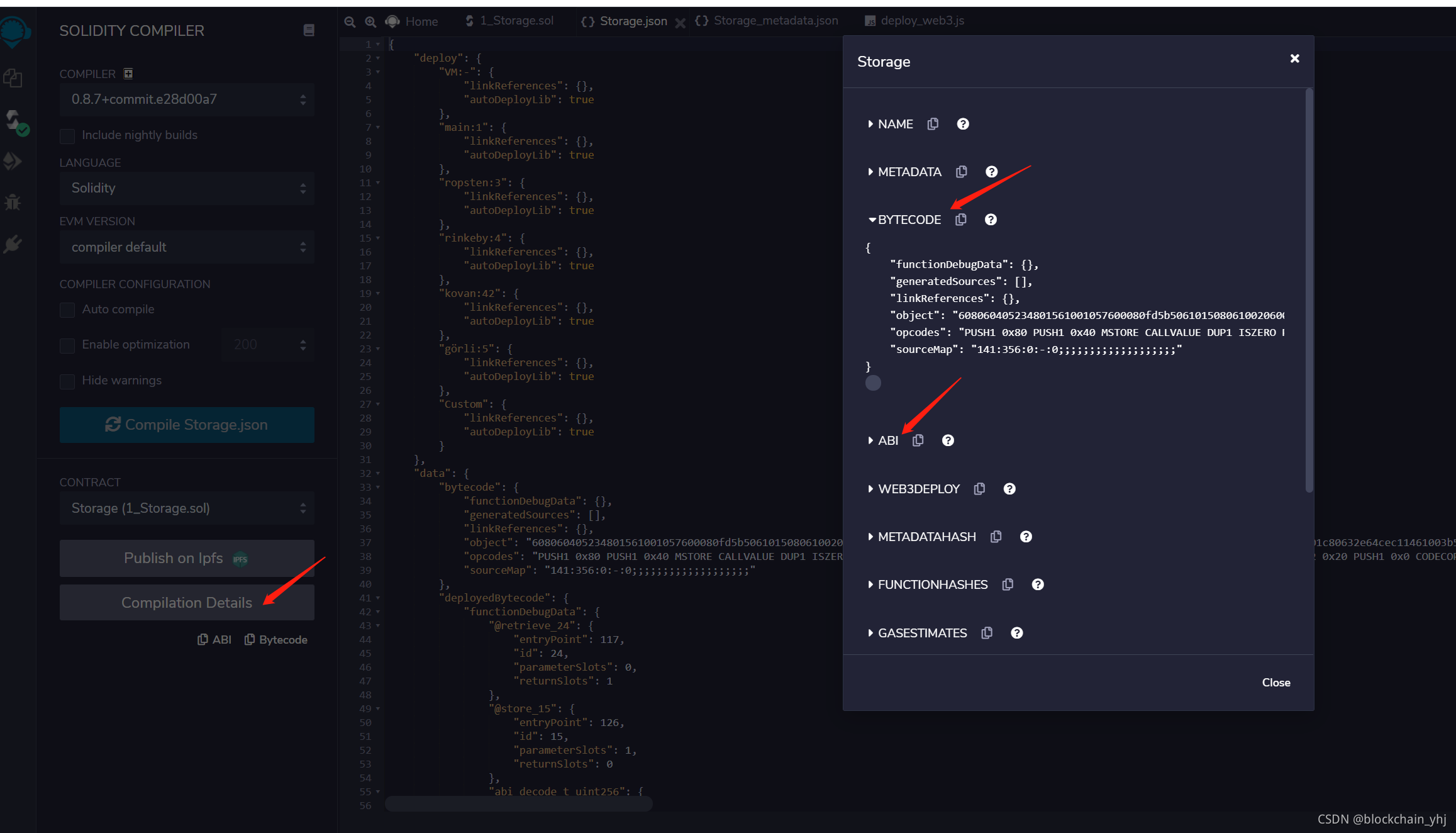Screen dimensions: 1456x833
Task: Check the Hide warnings option
Action: [x=67, y=381]
